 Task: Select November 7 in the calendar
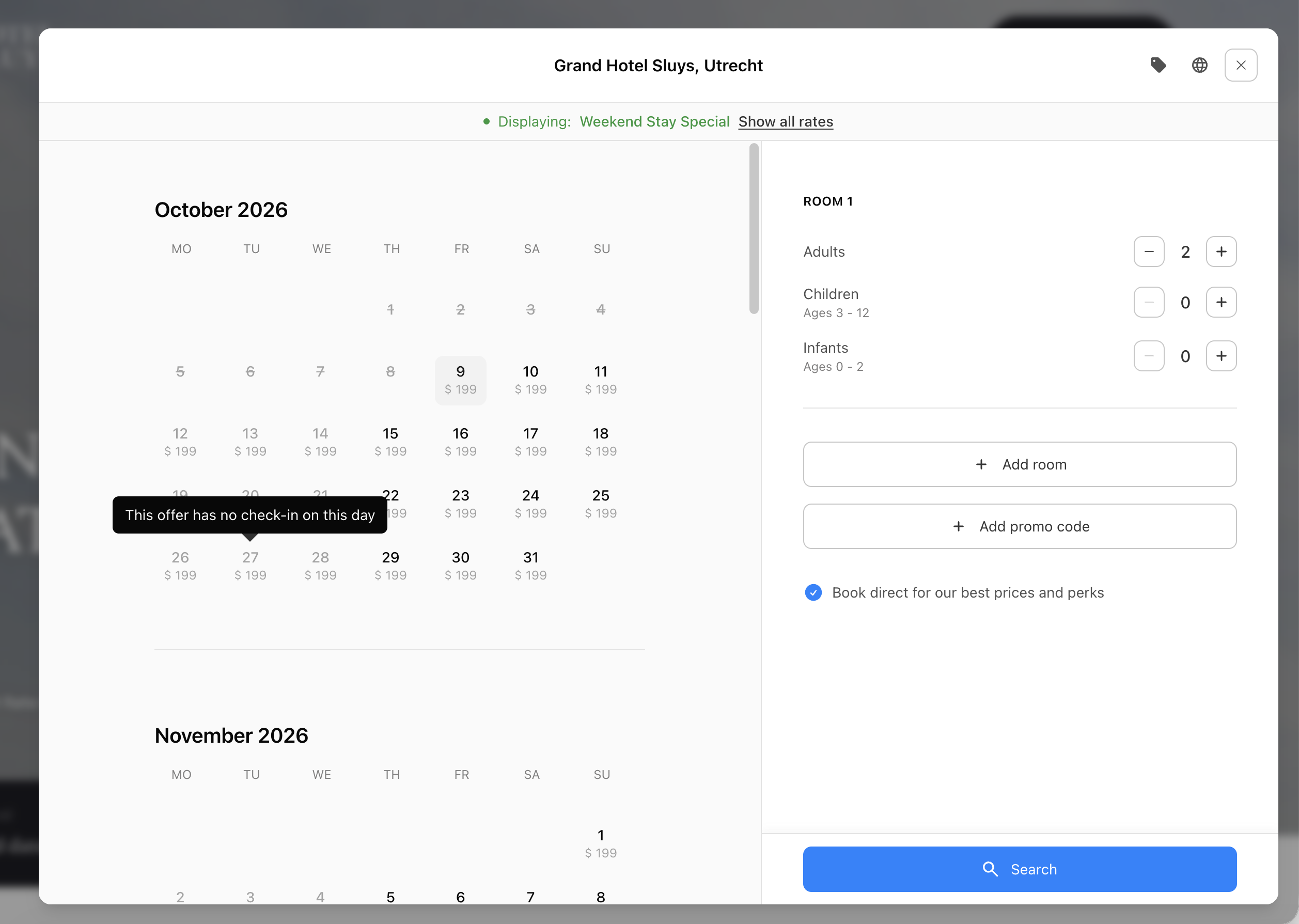[530, 897]
